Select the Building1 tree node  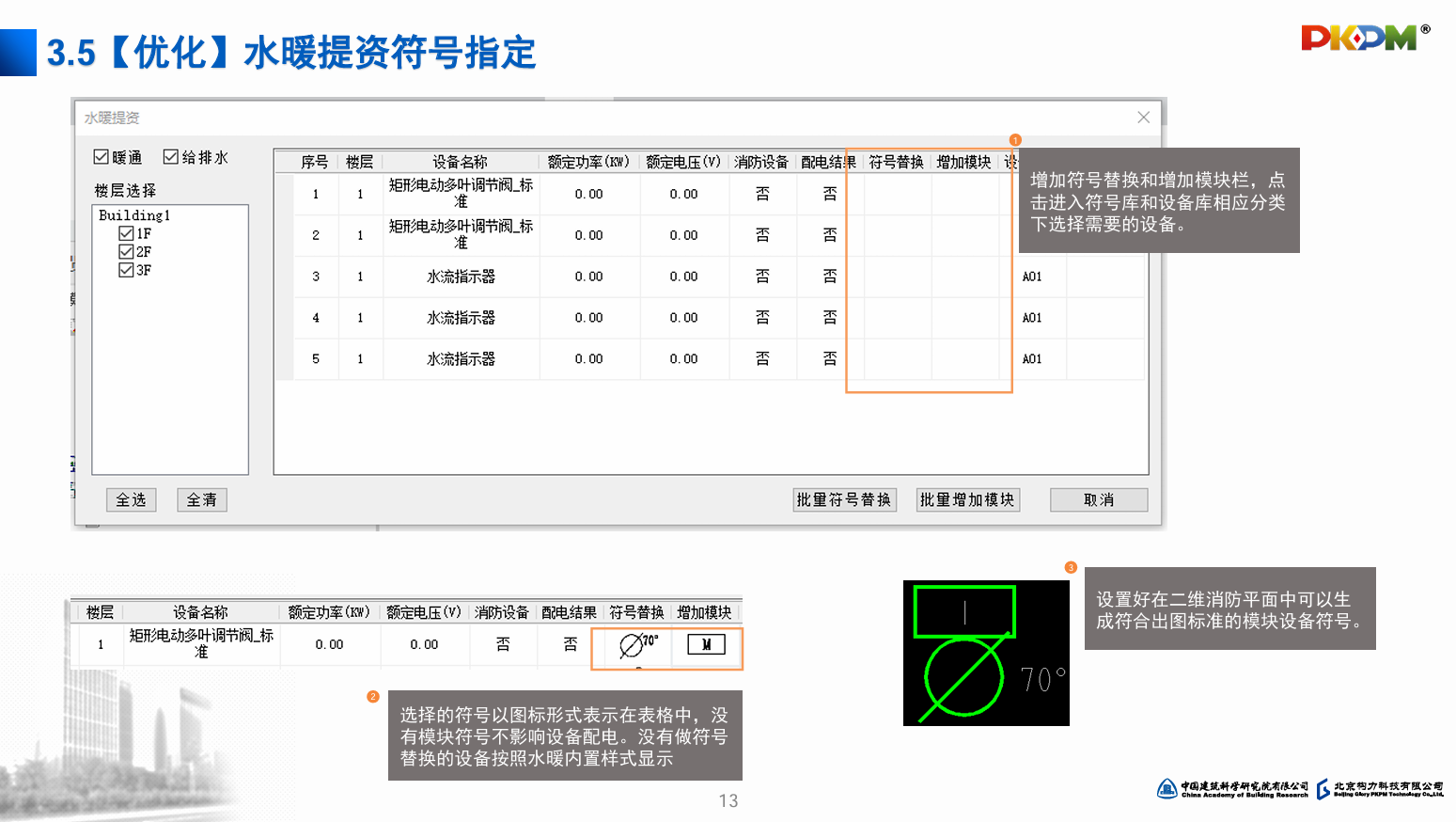(x=134, y=215)
